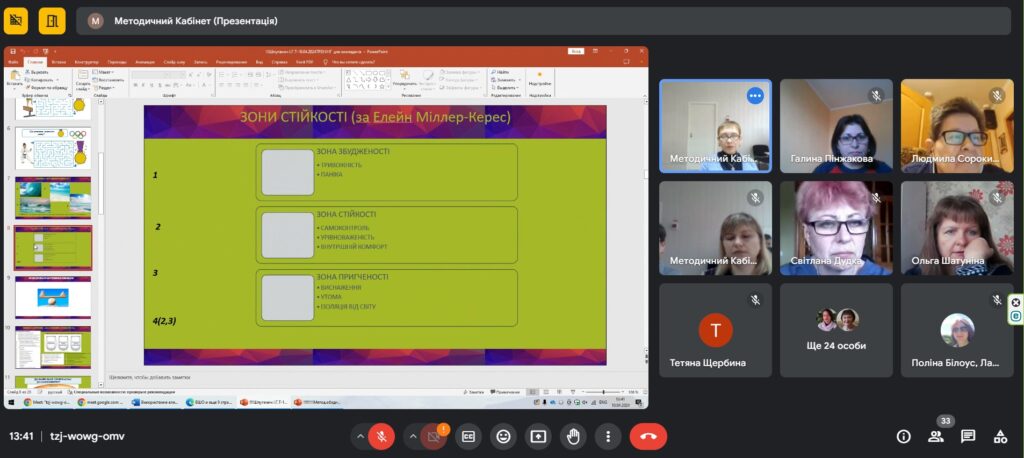Click the Методичний Кабінет (Презентація) title bar
The height and width of the screenshot is (458, 1024).
coord(543,21)
